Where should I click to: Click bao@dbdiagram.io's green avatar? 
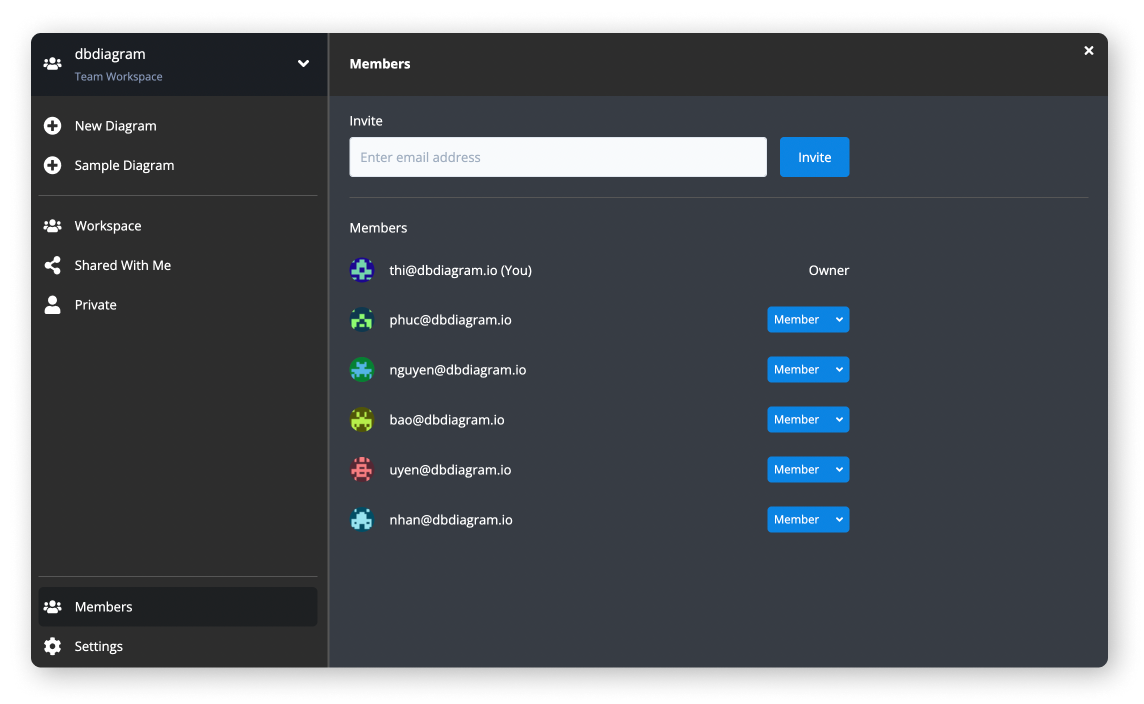(x=361, y=419)
